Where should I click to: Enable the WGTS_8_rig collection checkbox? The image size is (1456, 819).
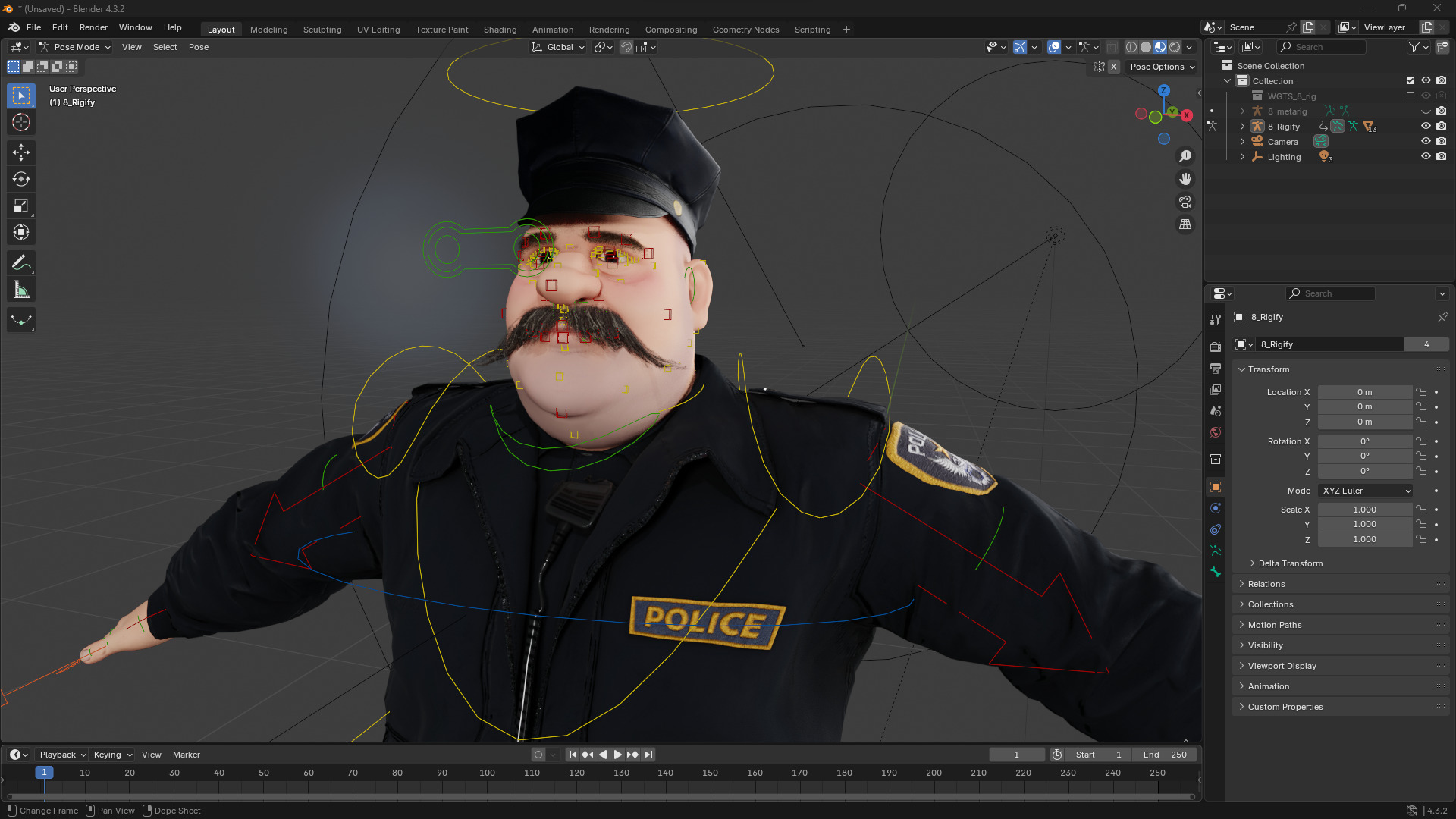(1410, 96)
